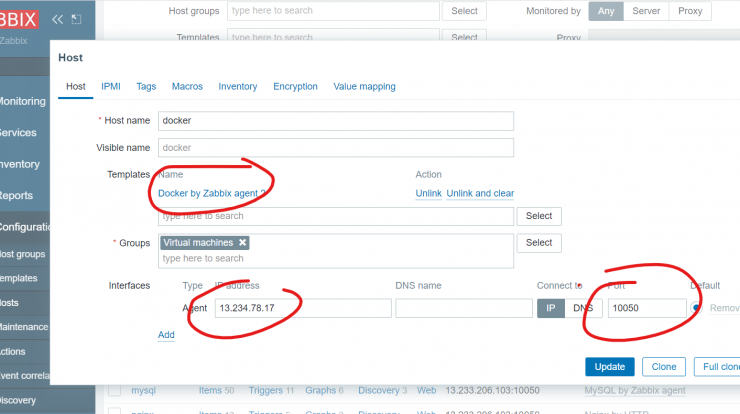Add a new interface
The width and height of the screenshot is (740, 414).
point(166,335)
